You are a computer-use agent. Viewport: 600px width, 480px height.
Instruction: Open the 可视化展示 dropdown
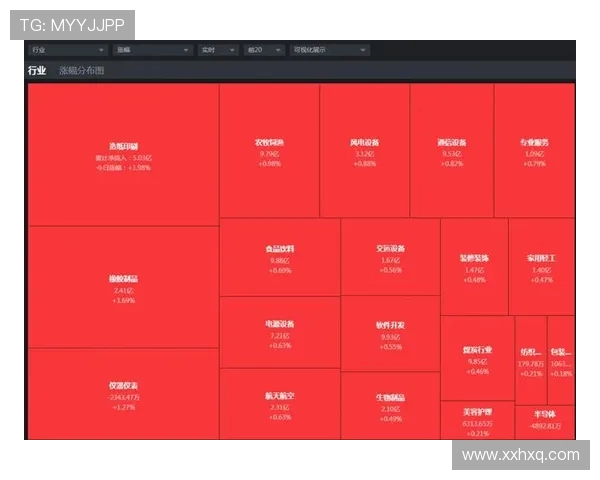coord(329,49)
